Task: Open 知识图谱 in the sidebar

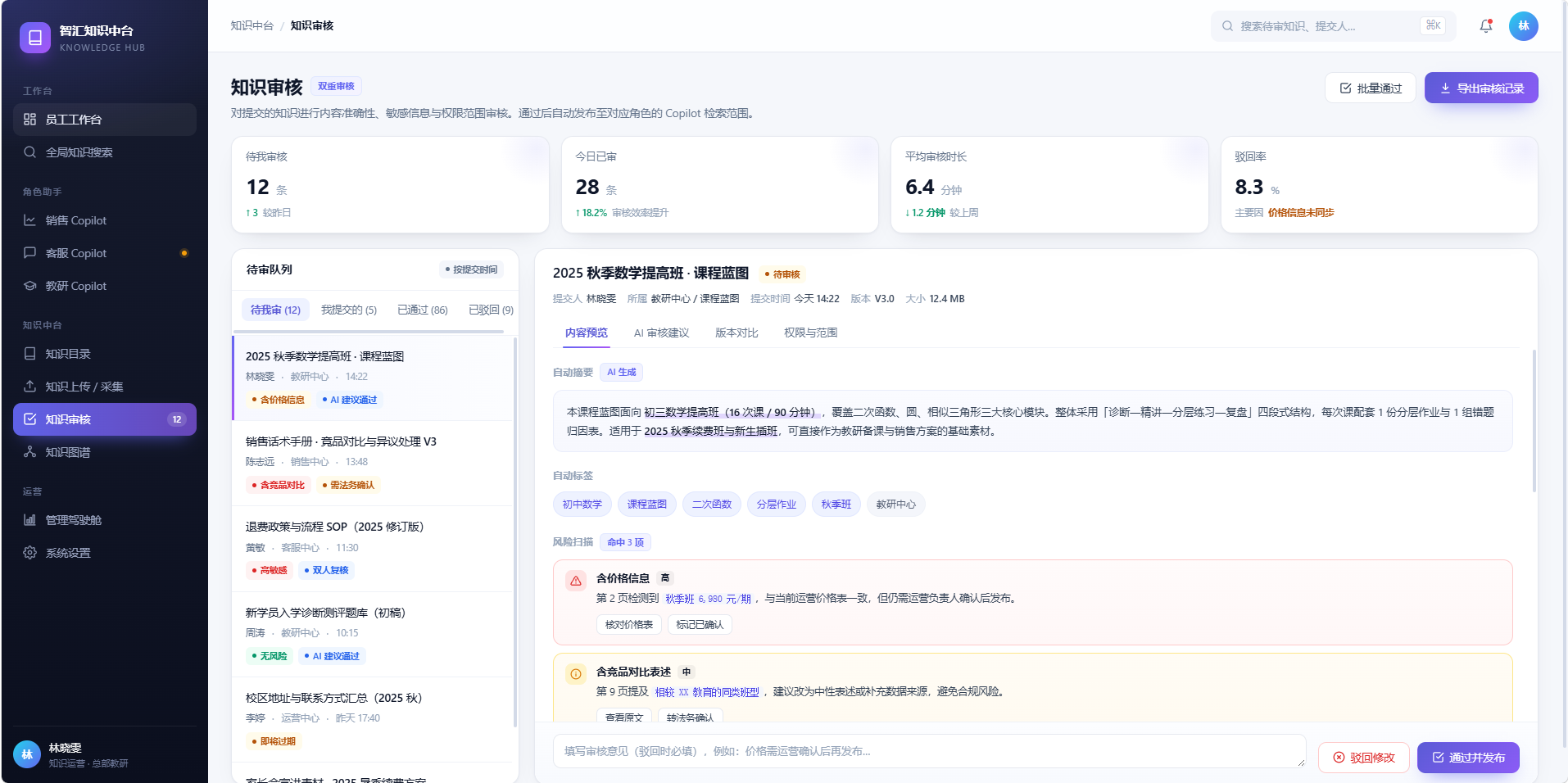Action: [x=105, y=452]
